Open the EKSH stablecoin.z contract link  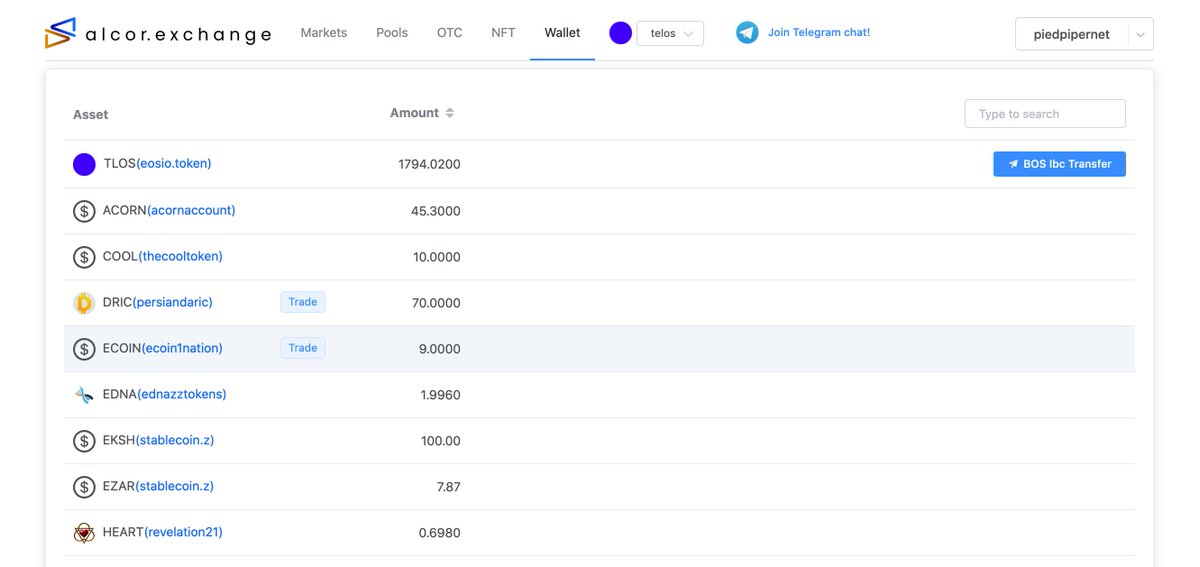(x=175, y=440)
